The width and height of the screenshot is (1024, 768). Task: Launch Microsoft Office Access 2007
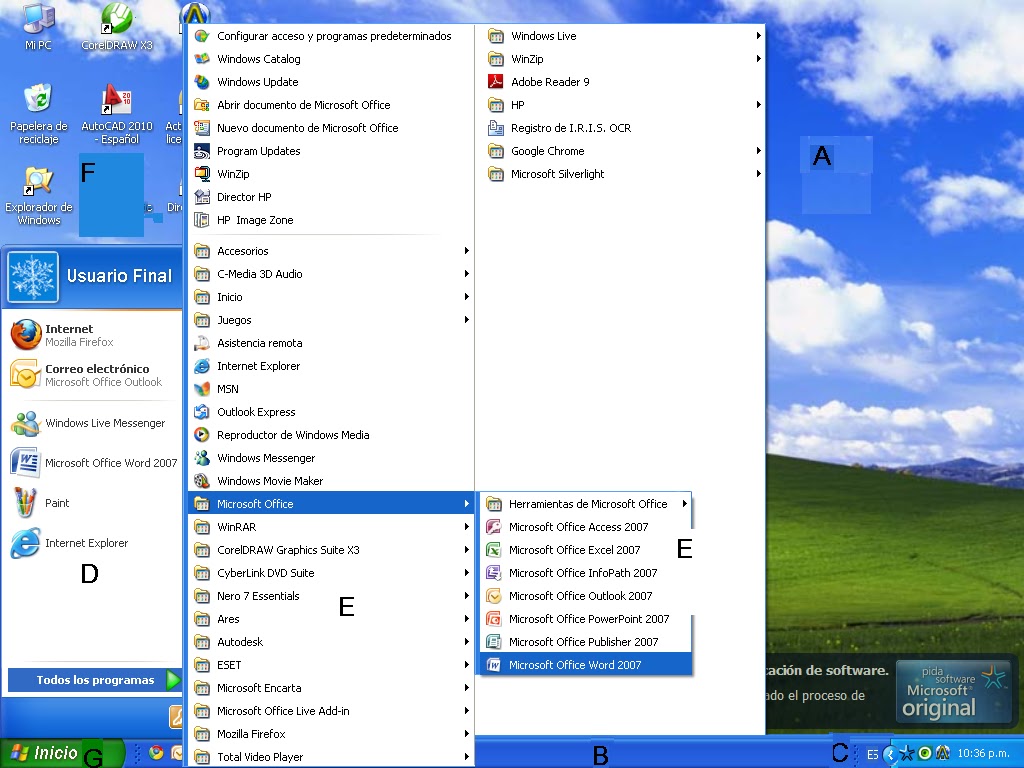[586, 527]
